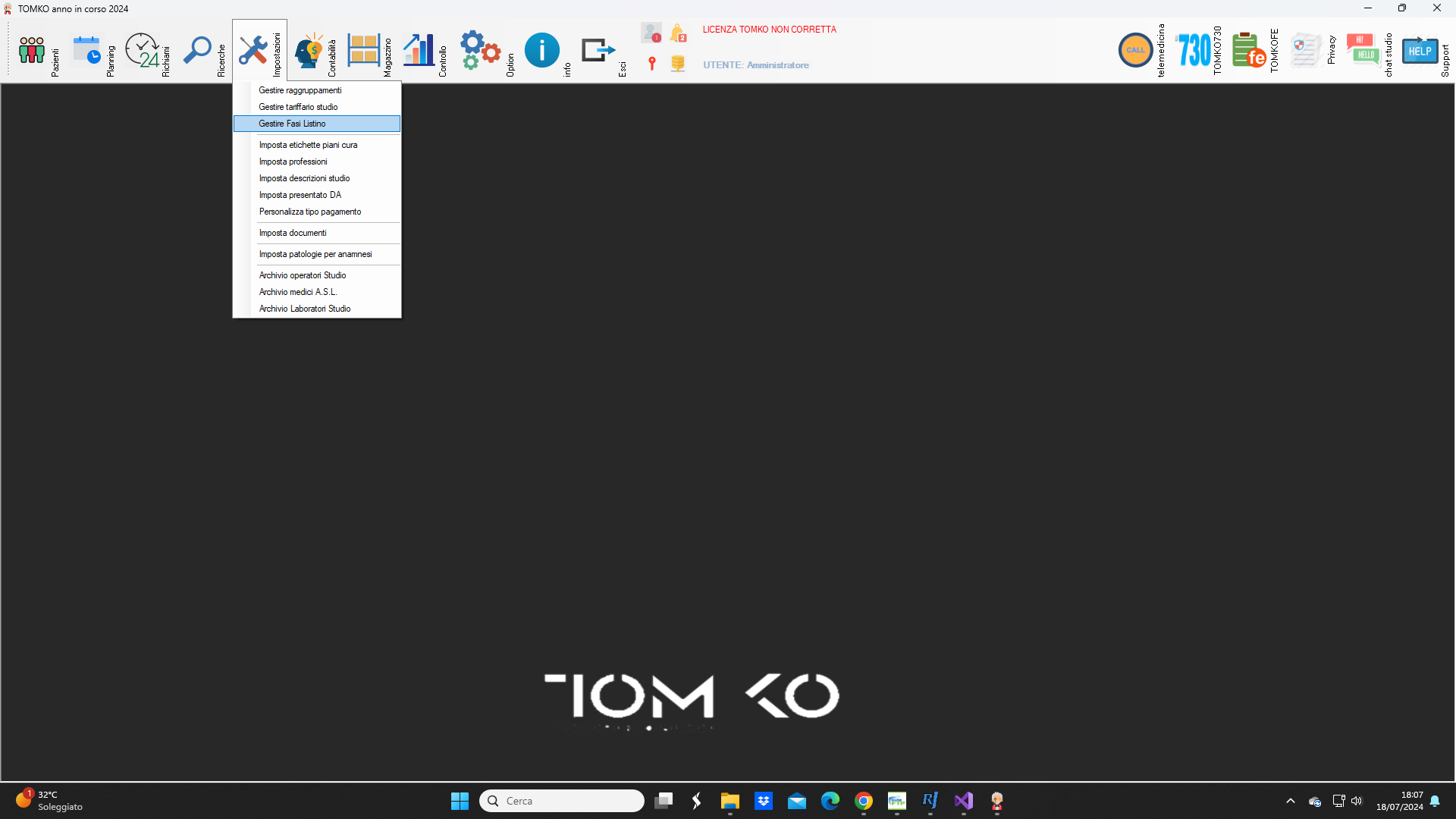The image size is (1456, 819).
Task: Open the weather widget showing 32°C
Action: coord(49,801)
